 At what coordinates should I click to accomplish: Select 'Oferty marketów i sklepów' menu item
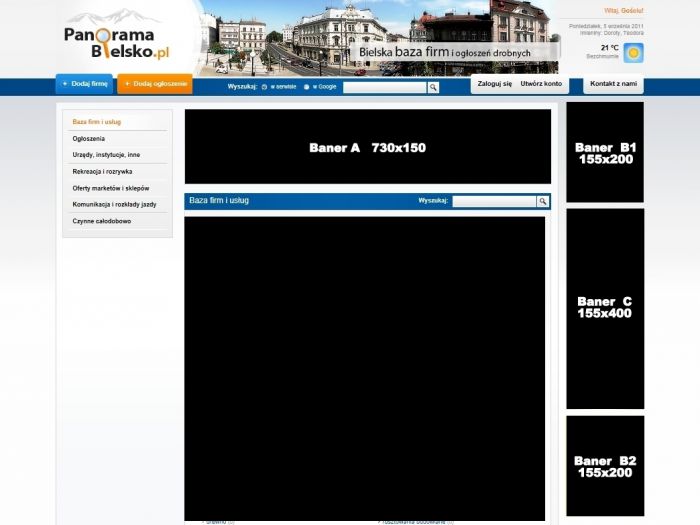(x=110, y=187)
